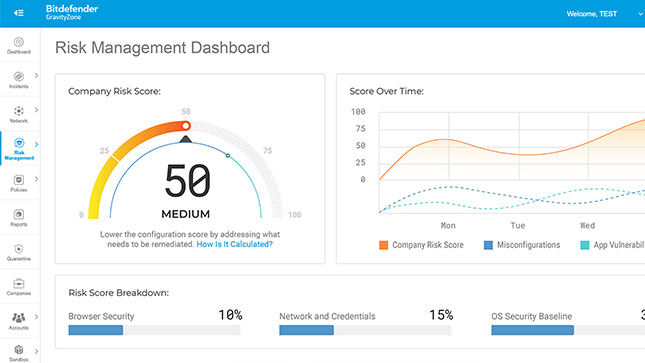This screenshot has height=363, width=645.
Task: Open the Welcome, TEST user dropdown arrow
Action: coord(640,14)
